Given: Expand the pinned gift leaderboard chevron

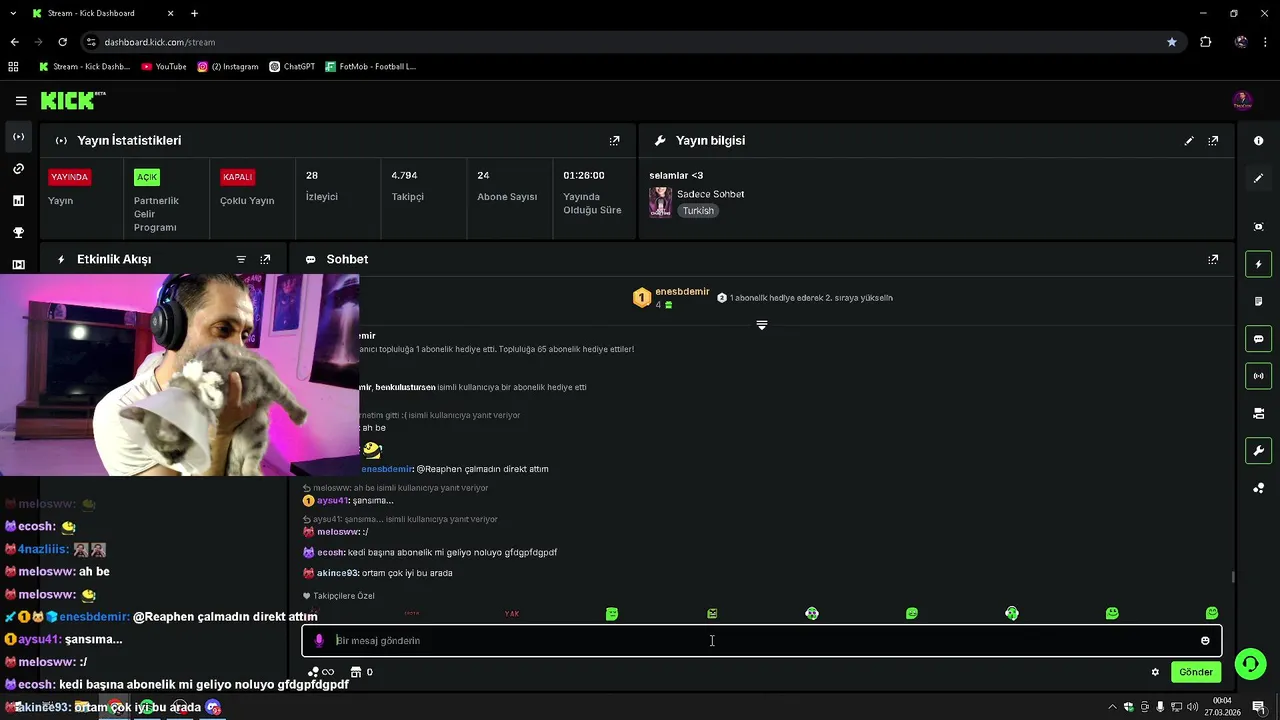Looking at the screenshot, I should (762, 325).
